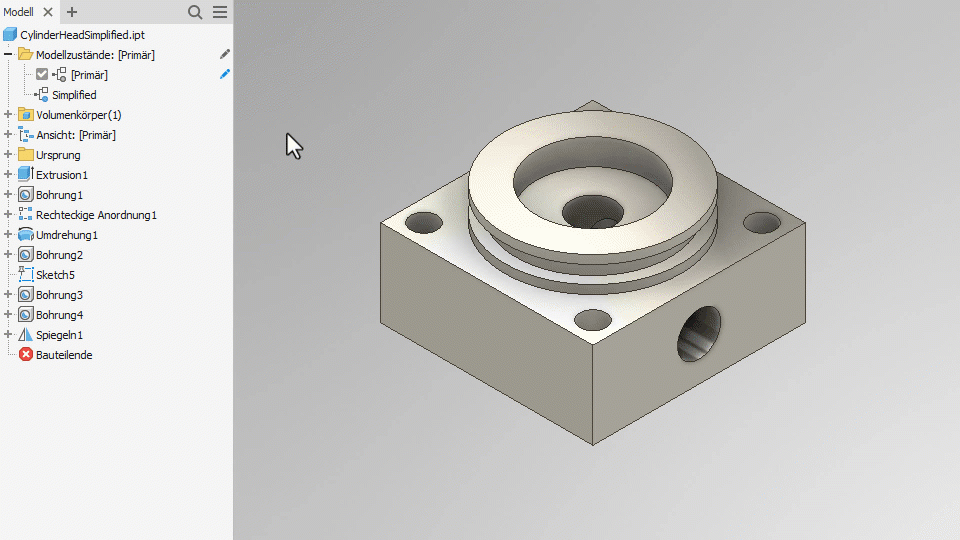Image resolution: width=960 pixels, height=540 pixels.
Task: Select CylinderHeadSimplified.ipt part icon
Action: [10, 35]
